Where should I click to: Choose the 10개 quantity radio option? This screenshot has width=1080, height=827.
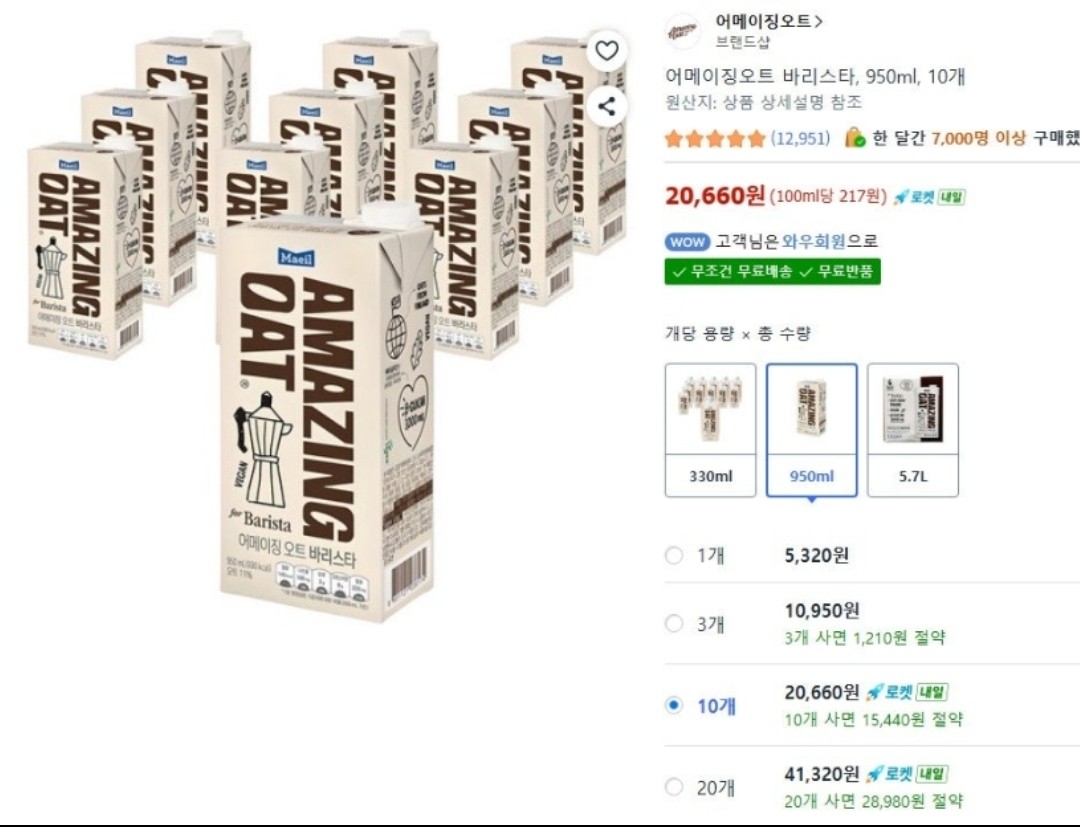674,705
